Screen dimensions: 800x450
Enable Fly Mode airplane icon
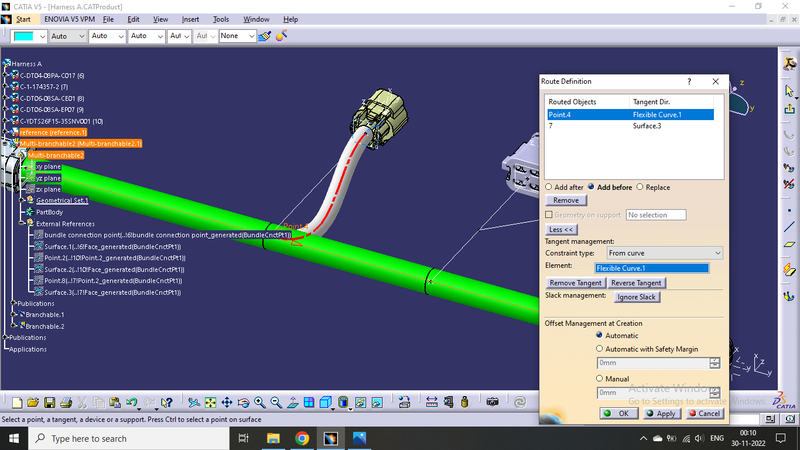coord(194,403)
